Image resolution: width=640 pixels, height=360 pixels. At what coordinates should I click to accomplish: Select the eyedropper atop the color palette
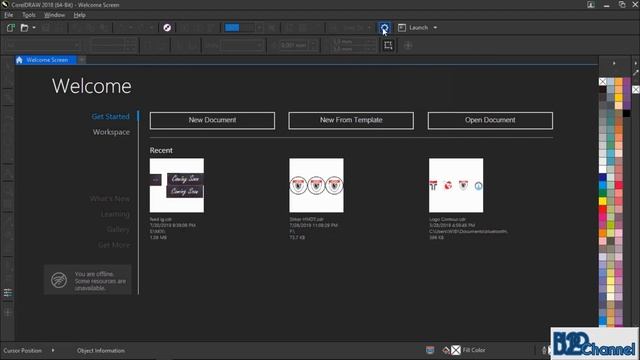(x=636, y=72)
